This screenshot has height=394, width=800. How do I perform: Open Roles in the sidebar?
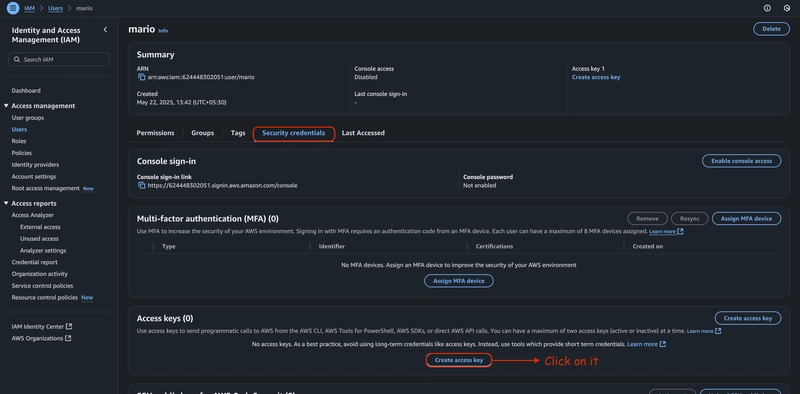[x=19, y=141]
